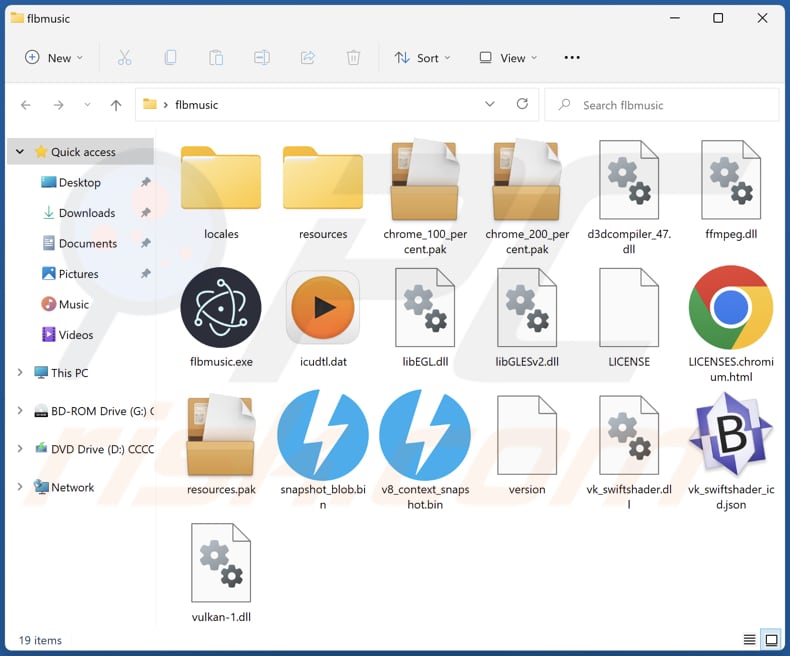790x656 pixels.
Task: Open the locales folder
Action: click(221, 180)
